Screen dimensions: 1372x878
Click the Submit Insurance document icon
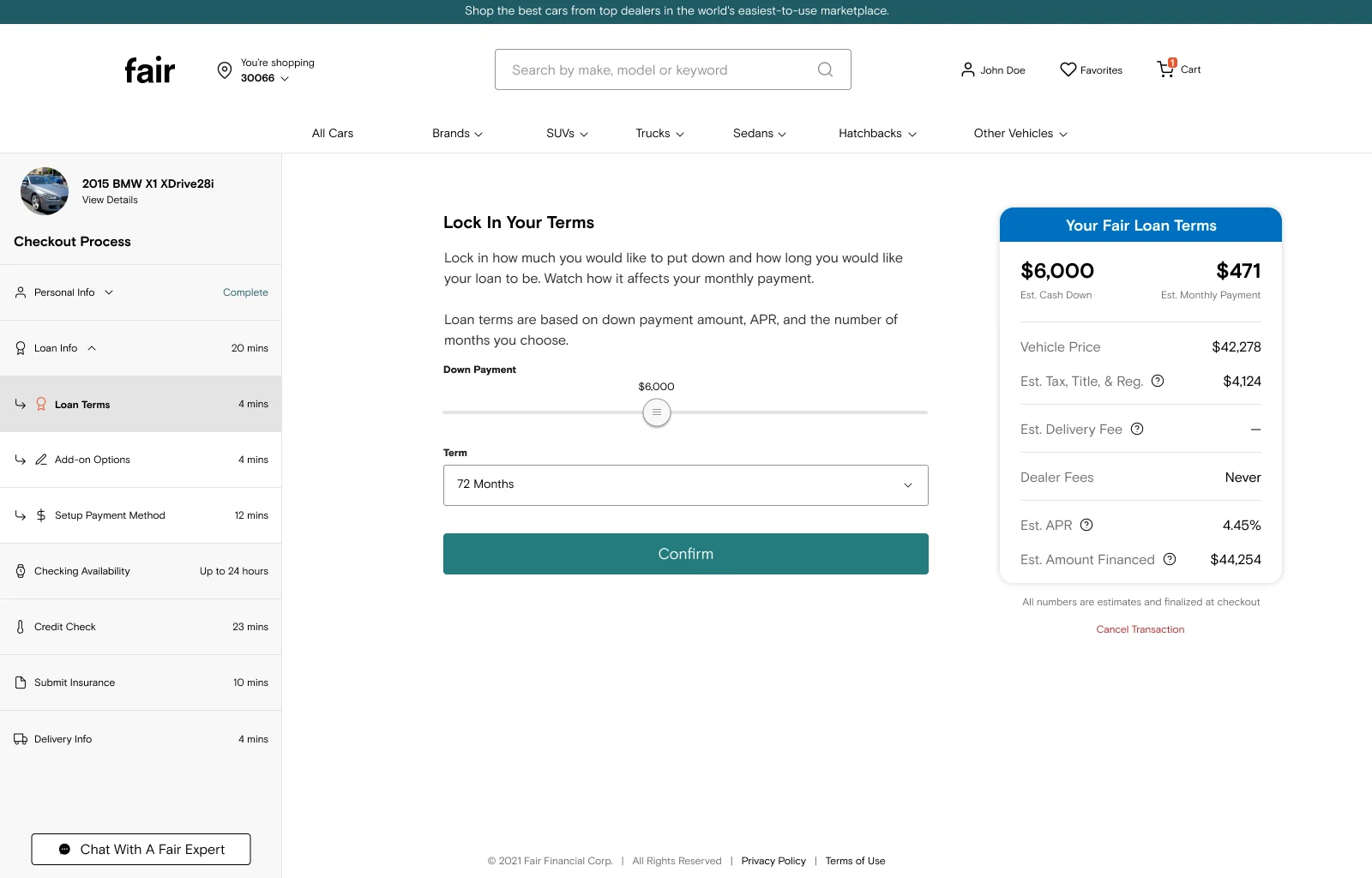pos(21,683)
